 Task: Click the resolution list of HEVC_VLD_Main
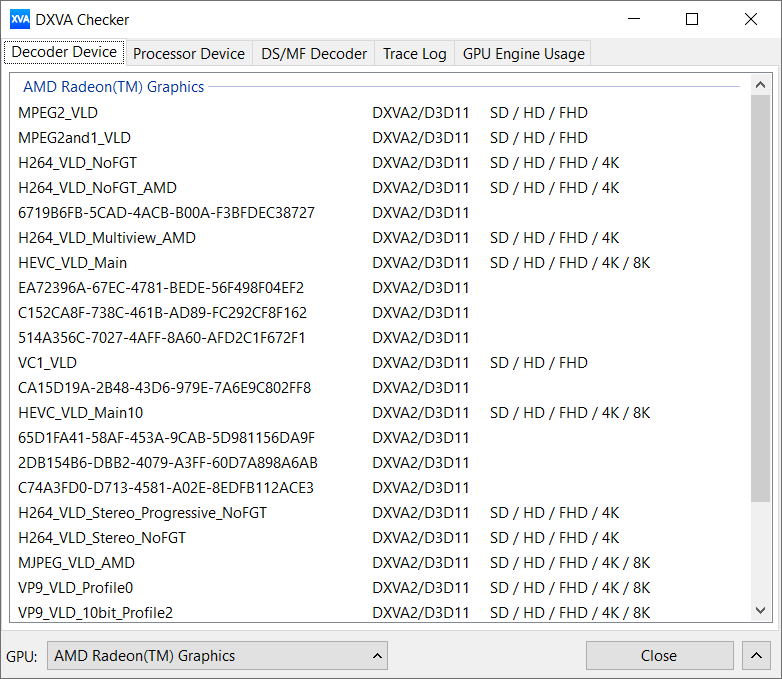coord(570,262)
